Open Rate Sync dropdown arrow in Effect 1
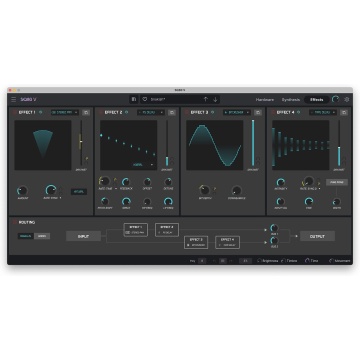This screenshot has height=360, width=360. coord(61,198)
